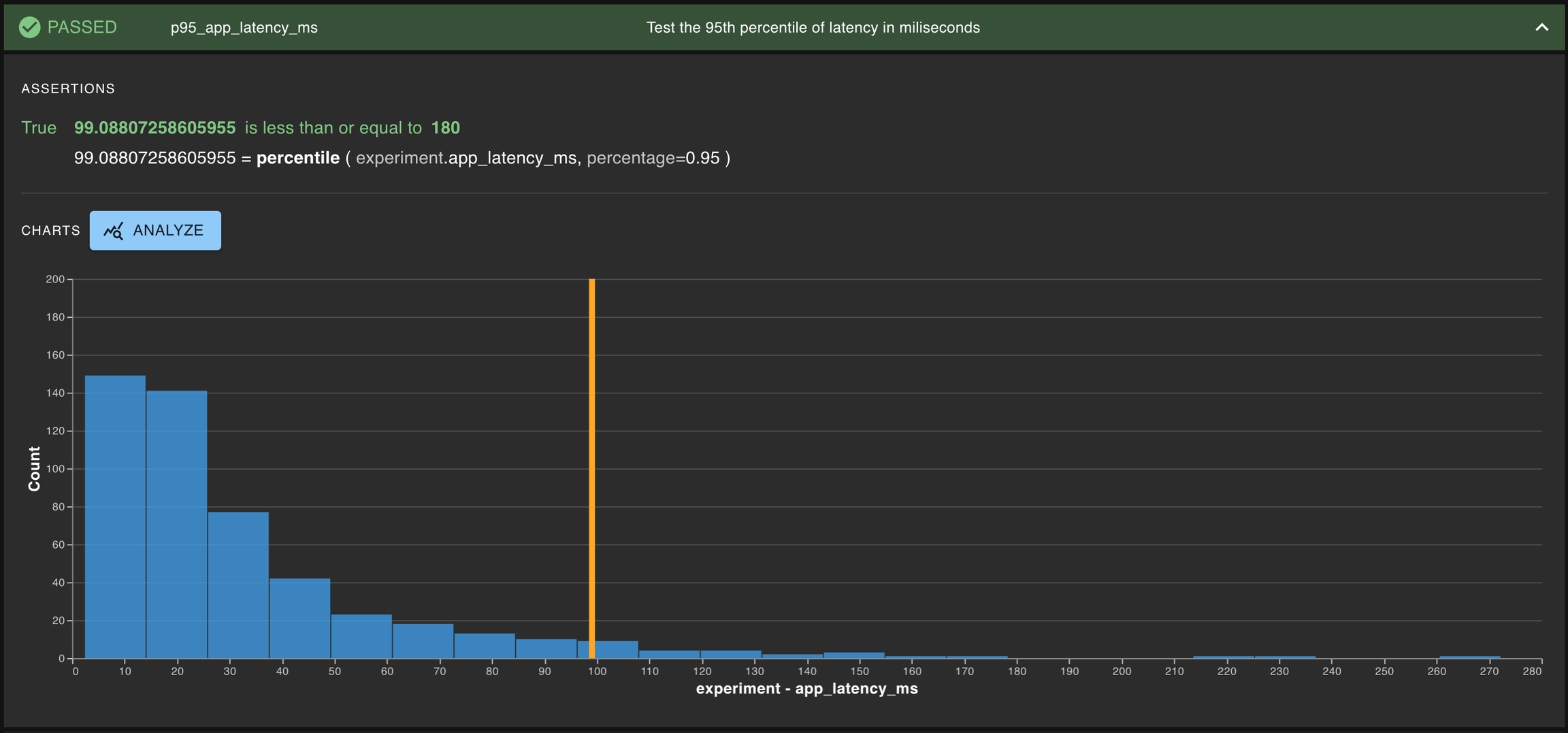
Task: Click the experiment - app_latency_ms axis title
Action: point(806,689)
